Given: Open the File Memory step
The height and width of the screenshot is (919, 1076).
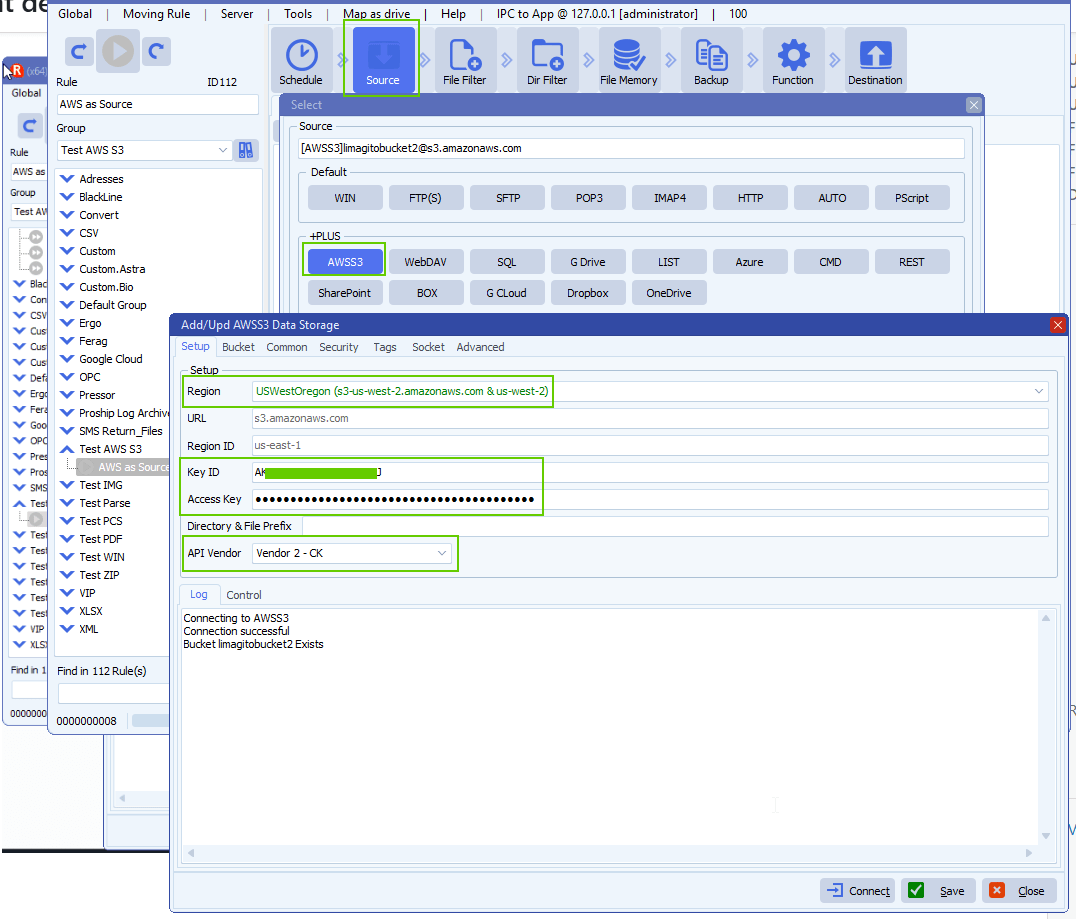Looking at the screenshot, I should click(629, 60).
